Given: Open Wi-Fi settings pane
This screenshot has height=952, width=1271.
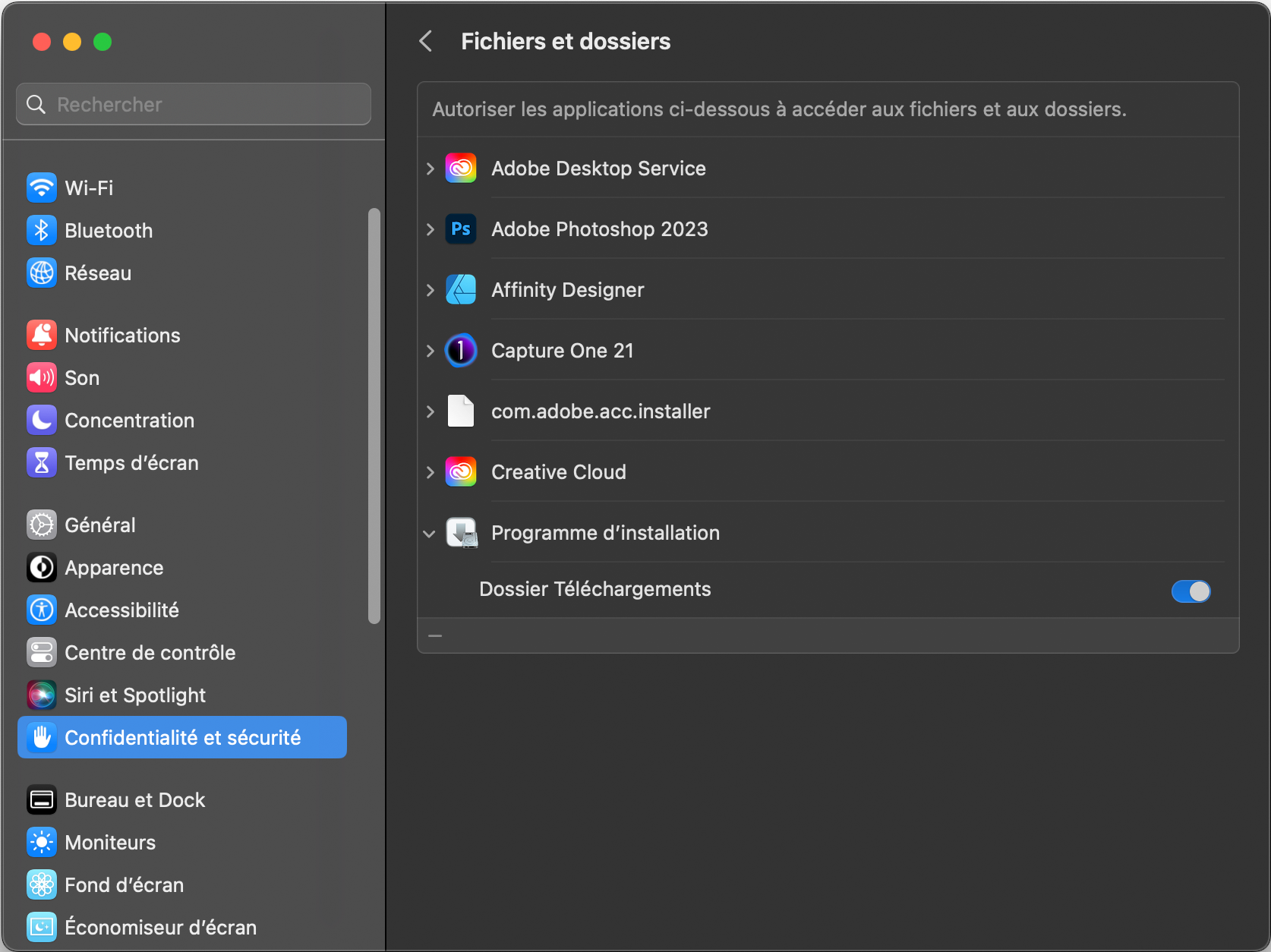Looking at the screenshot, I should (182, 188).
